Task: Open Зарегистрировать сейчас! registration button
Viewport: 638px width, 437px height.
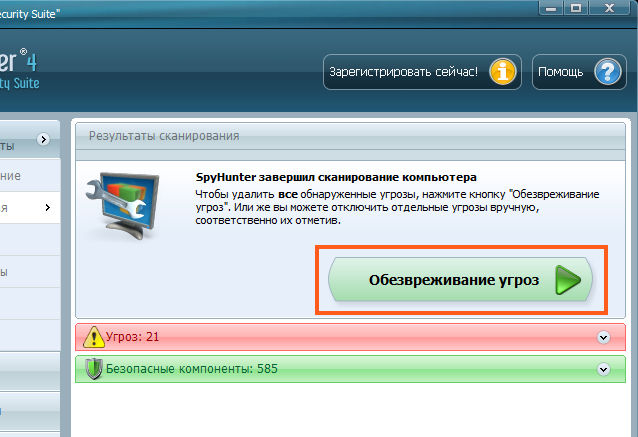Action: point(422,72)
